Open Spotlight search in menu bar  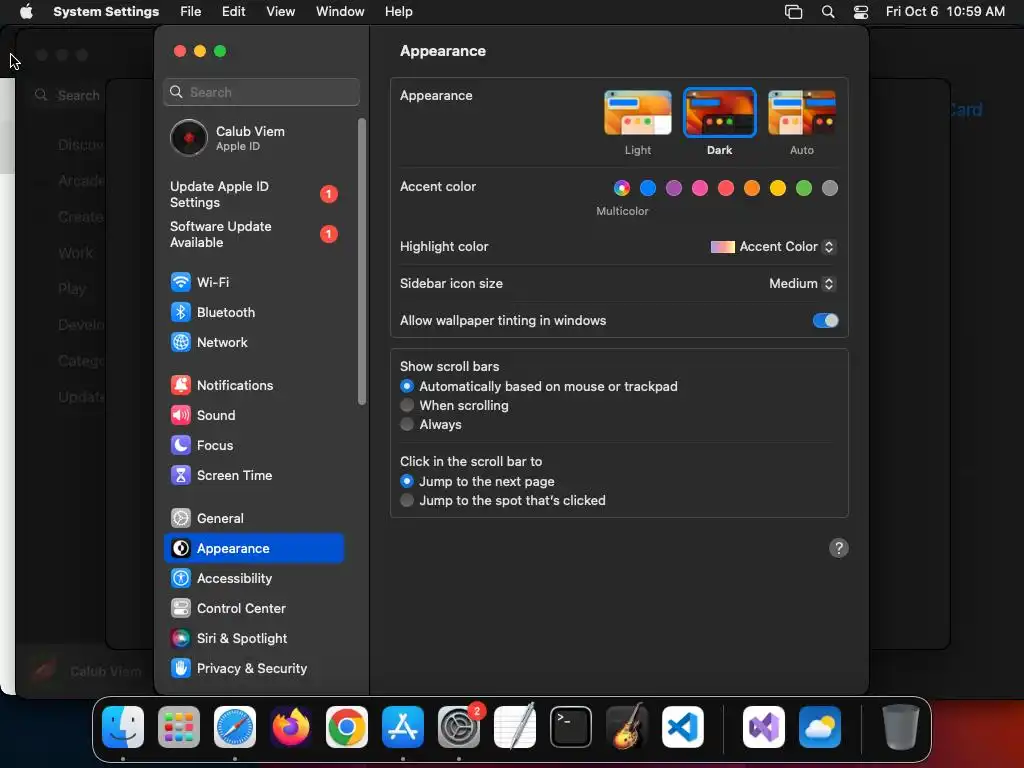click(827, 12)
